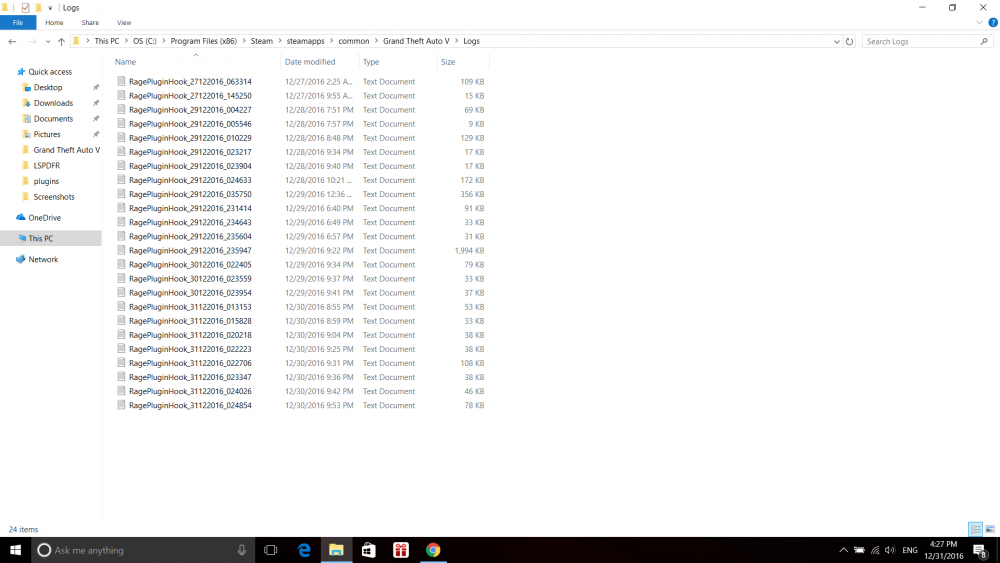Open Downloads in the navigation pane
Screen dimensions: 1000x563
tap(53, 103)
